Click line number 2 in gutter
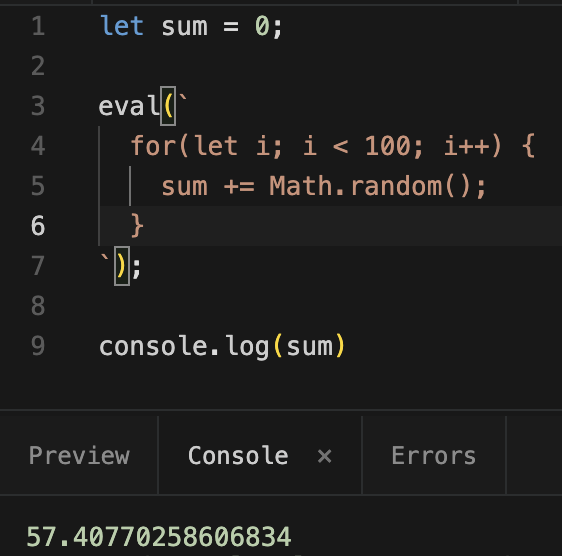This screenshot has height=556, width=562. pos(38,66)
